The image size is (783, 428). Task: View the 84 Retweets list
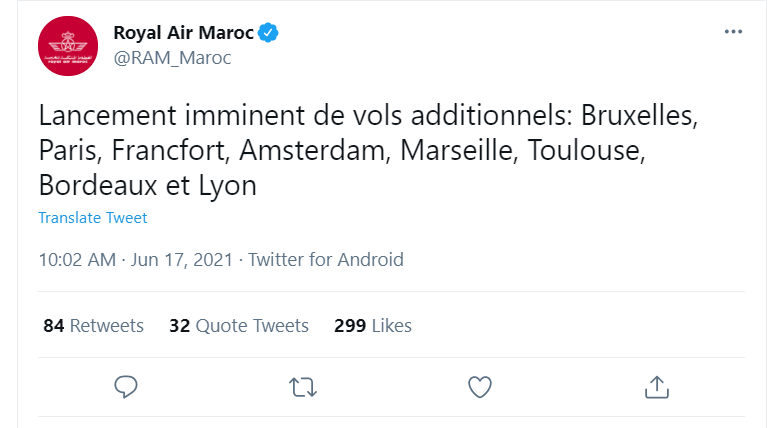click(94, 326)
